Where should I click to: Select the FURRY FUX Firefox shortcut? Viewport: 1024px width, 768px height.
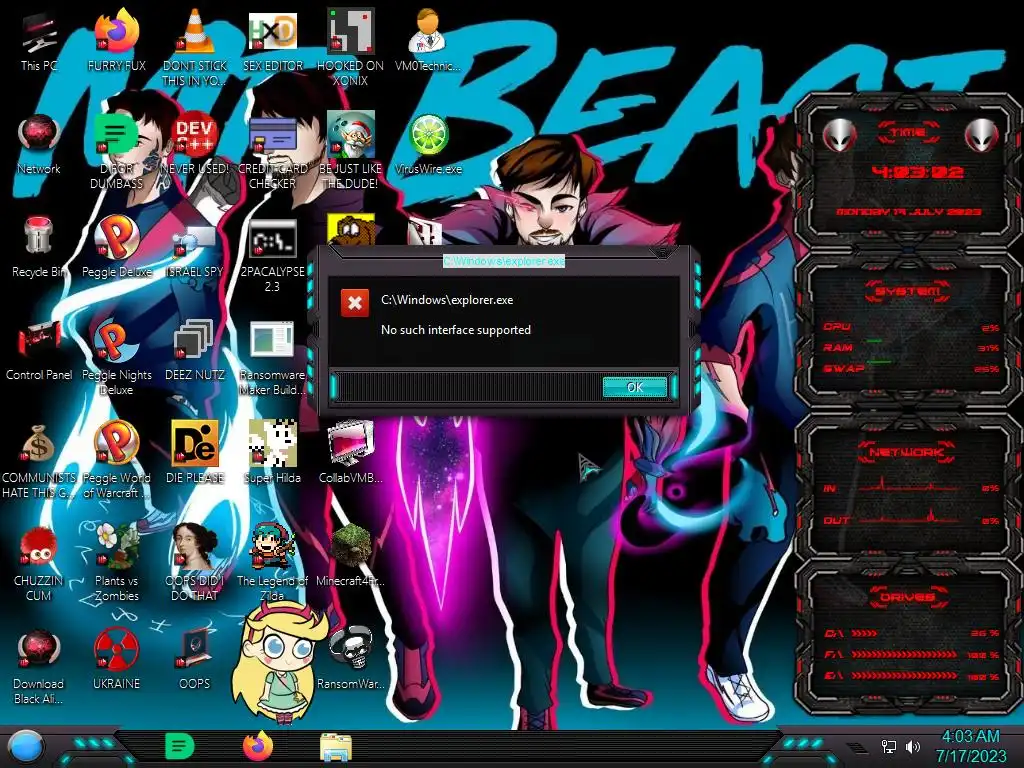point(116,40)
